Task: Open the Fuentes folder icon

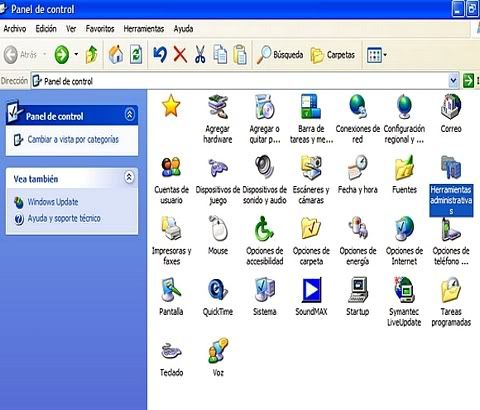Action: tap(404, 168)
